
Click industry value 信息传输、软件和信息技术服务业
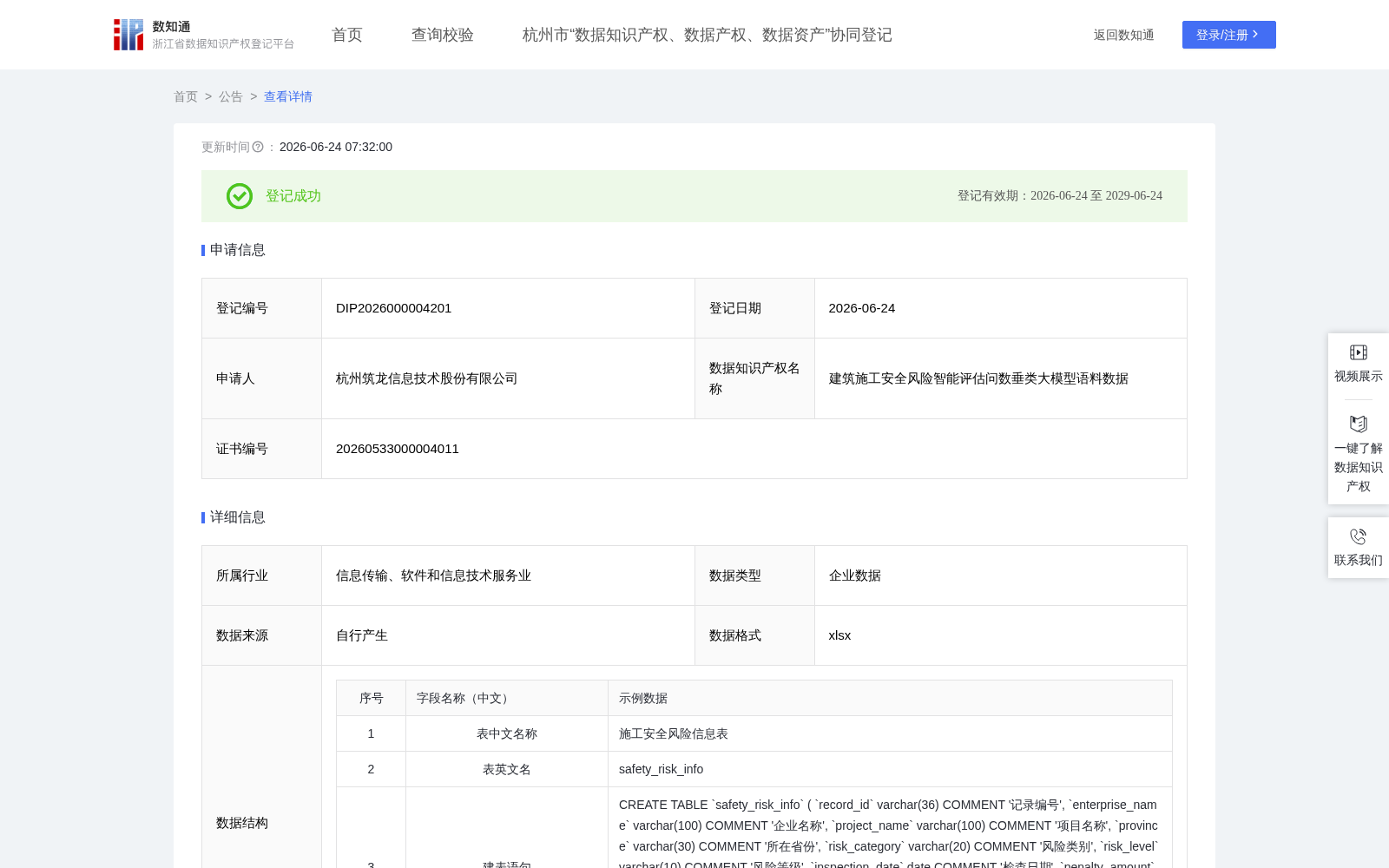[434, 575]
